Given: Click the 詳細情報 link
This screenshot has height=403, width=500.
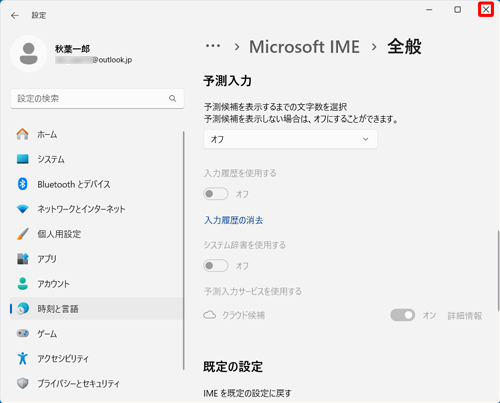Looking at the screenshot, I should (465, 316).
